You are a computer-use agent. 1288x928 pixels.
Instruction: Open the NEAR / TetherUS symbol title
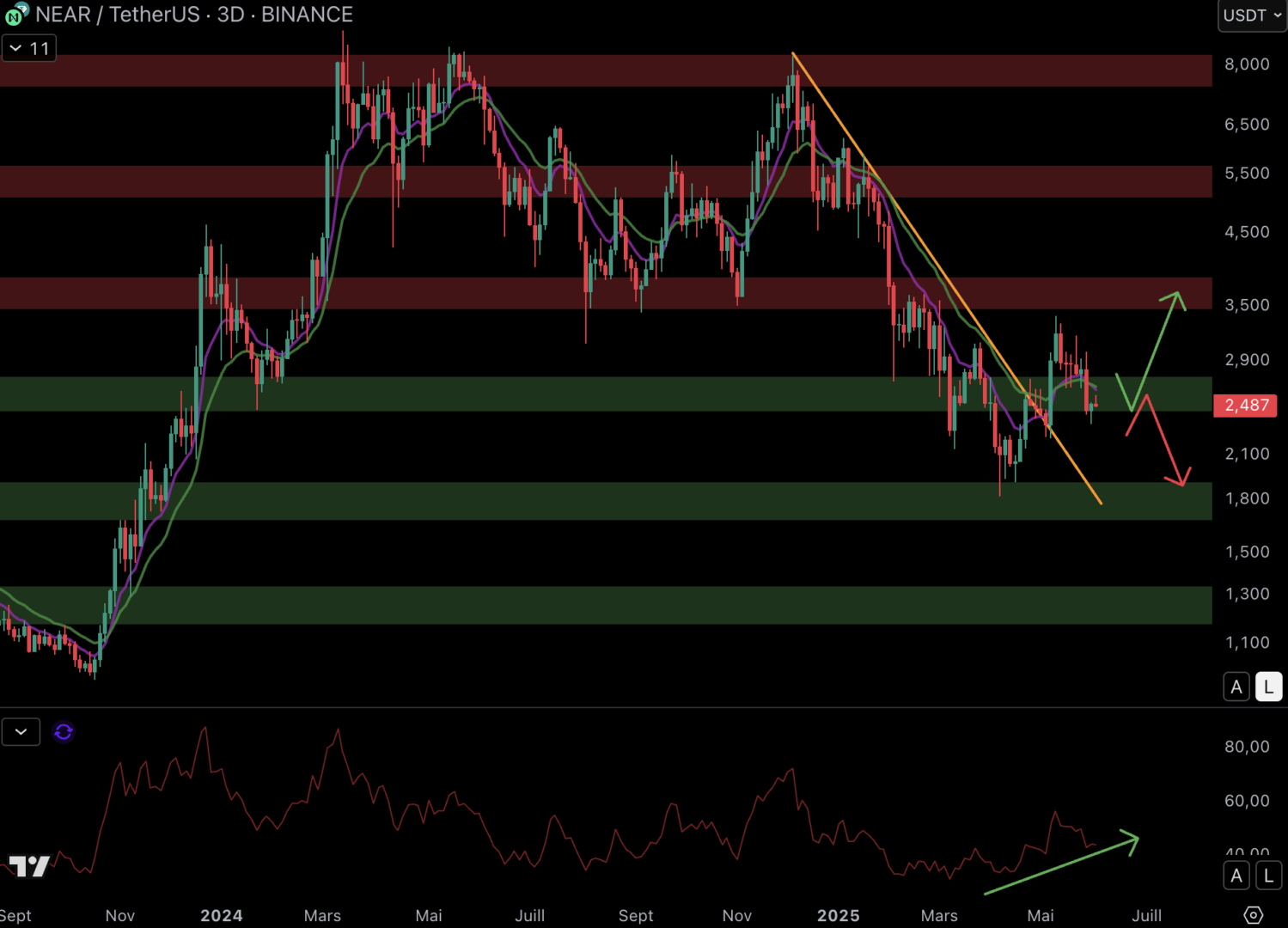point(119,15)
